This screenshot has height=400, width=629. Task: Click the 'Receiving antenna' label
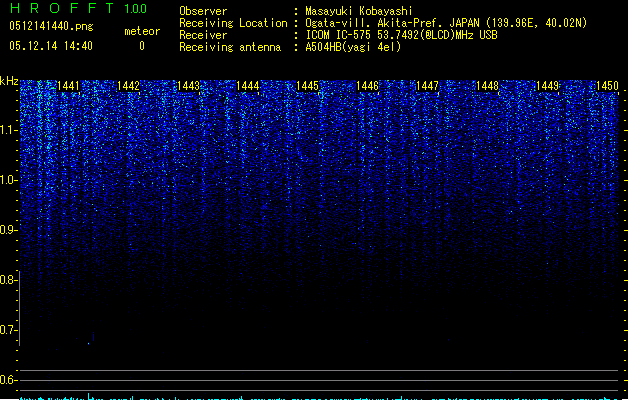[230, 47]
